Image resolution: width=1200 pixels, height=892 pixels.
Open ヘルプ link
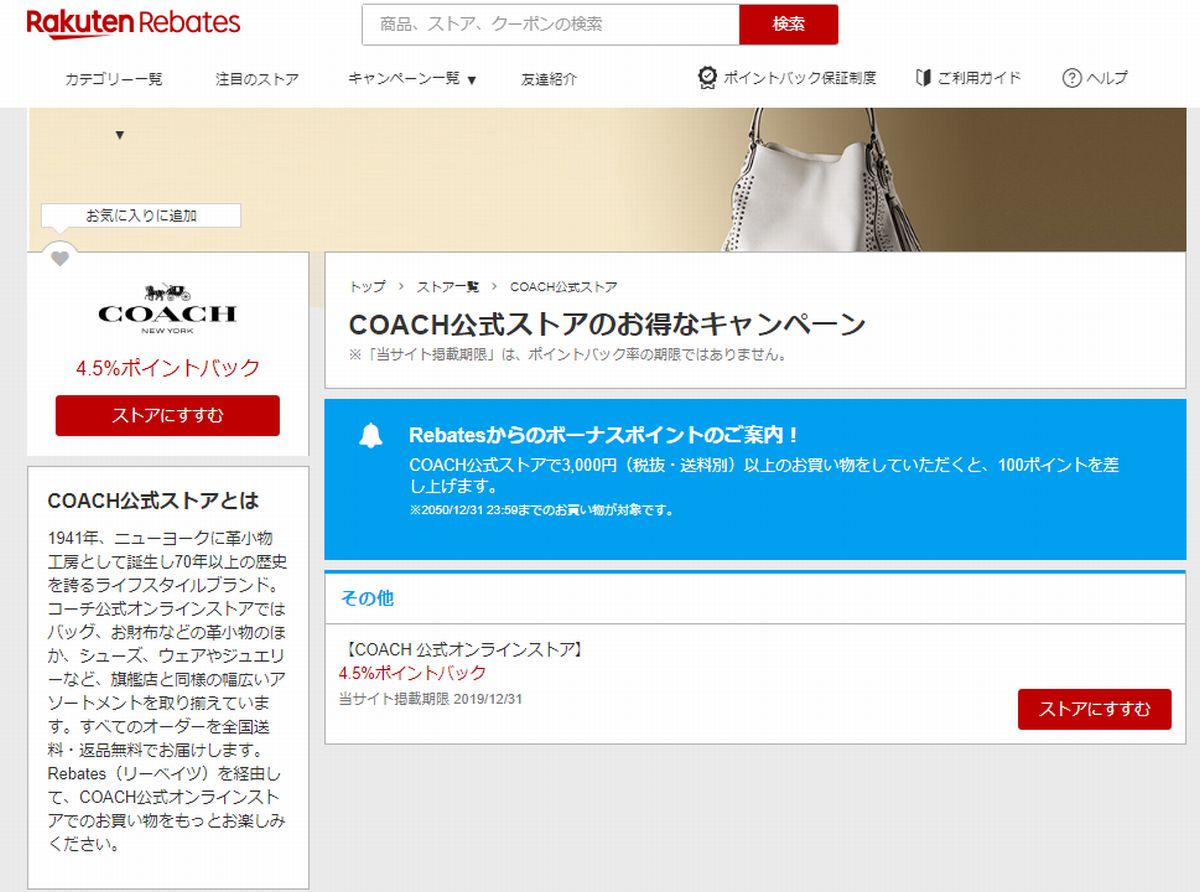(1107, 78)
